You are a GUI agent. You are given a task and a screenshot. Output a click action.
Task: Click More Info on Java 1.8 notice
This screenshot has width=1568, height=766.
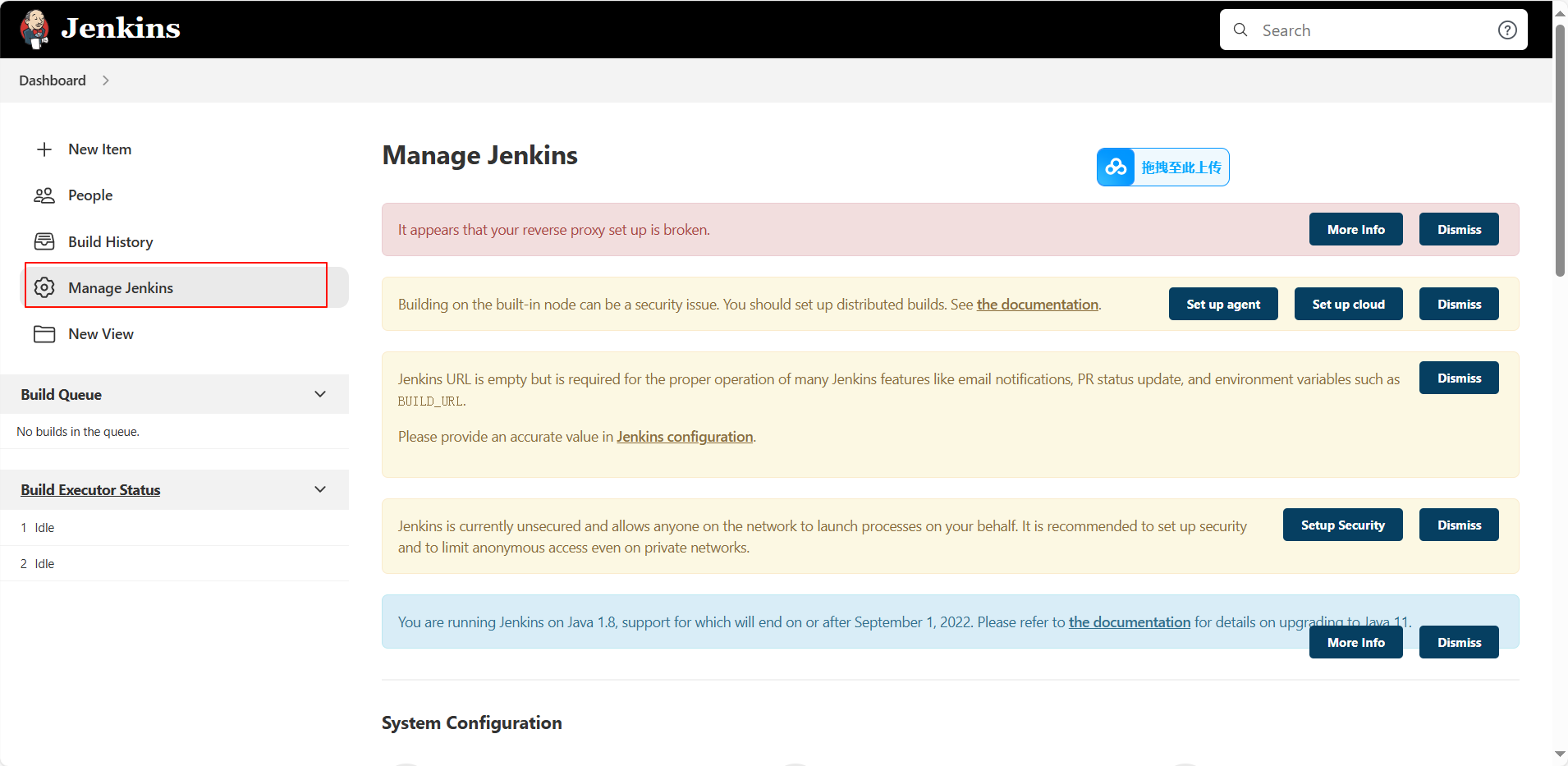pos(1356,642)
